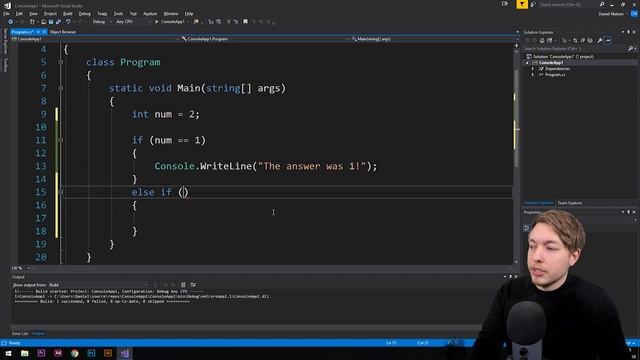Open Google Chrome from the taskbar

tap(75, 353)
